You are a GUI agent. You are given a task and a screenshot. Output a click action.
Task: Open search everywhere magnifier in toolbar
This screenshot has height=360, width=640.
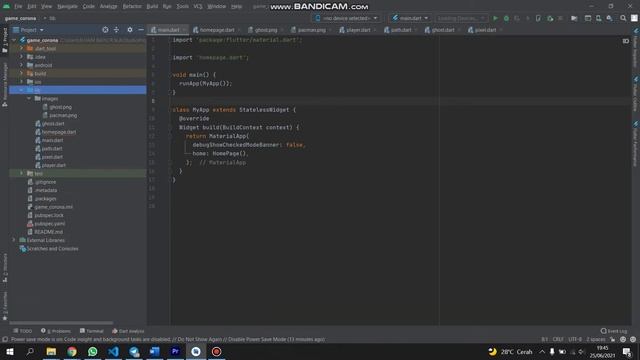click(x=623, y=18)
